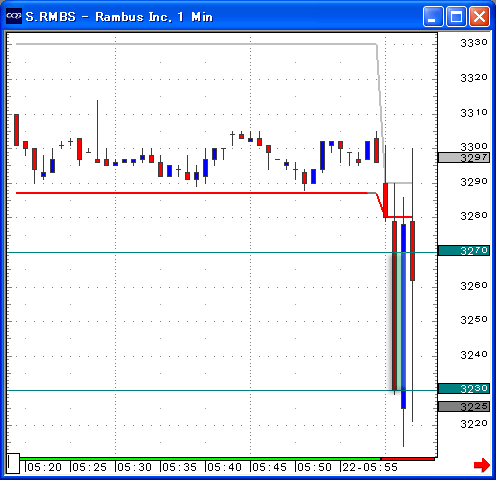Click the small white box at bottom left
Image resolution: width=496 pixels, height=480 pixels.
pyautogui.click(x=13, y=463)
